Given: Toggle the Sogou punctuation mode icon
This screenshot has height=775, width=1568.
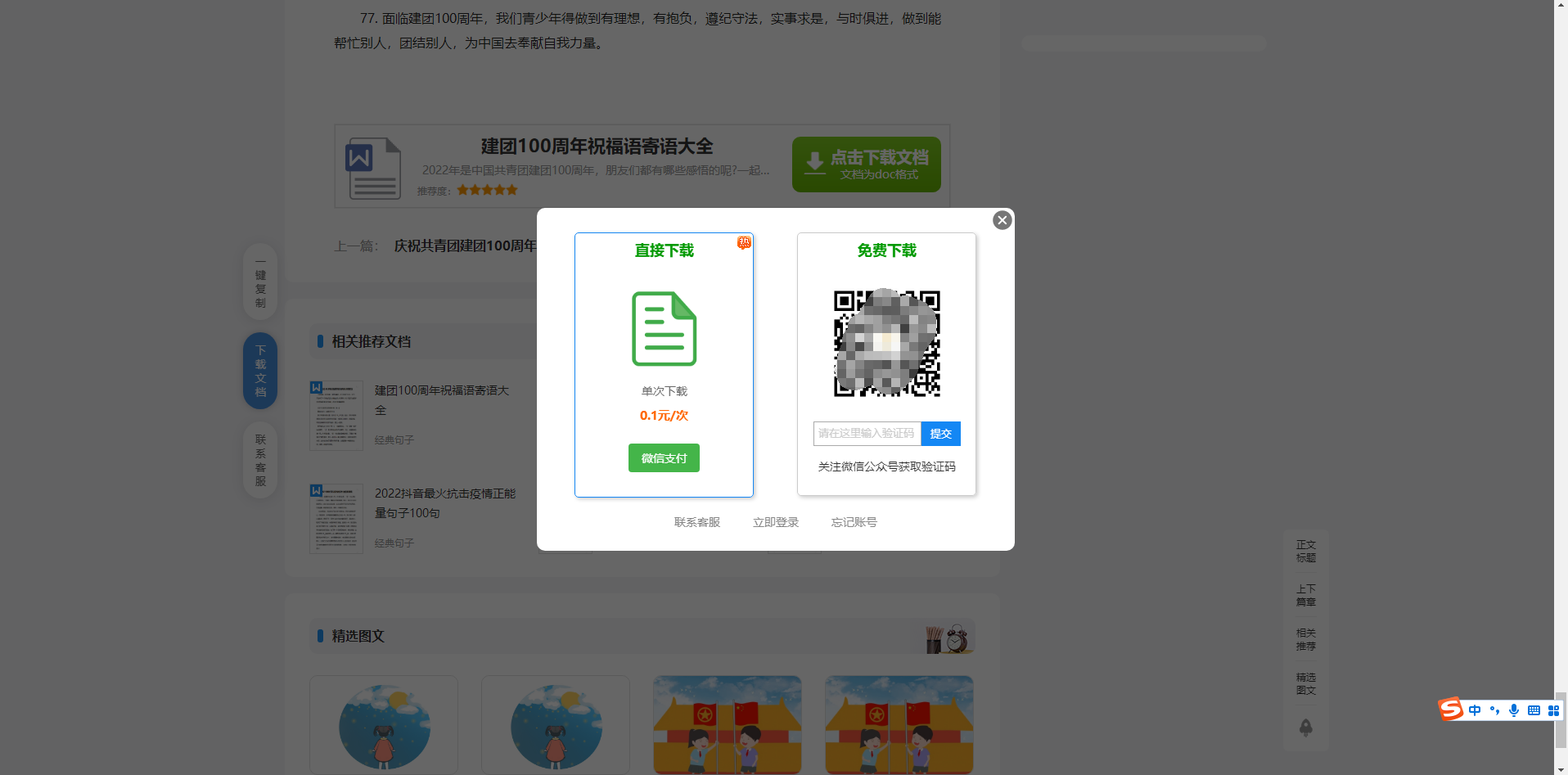Looking at the screenshot, I should [1494, 710].
